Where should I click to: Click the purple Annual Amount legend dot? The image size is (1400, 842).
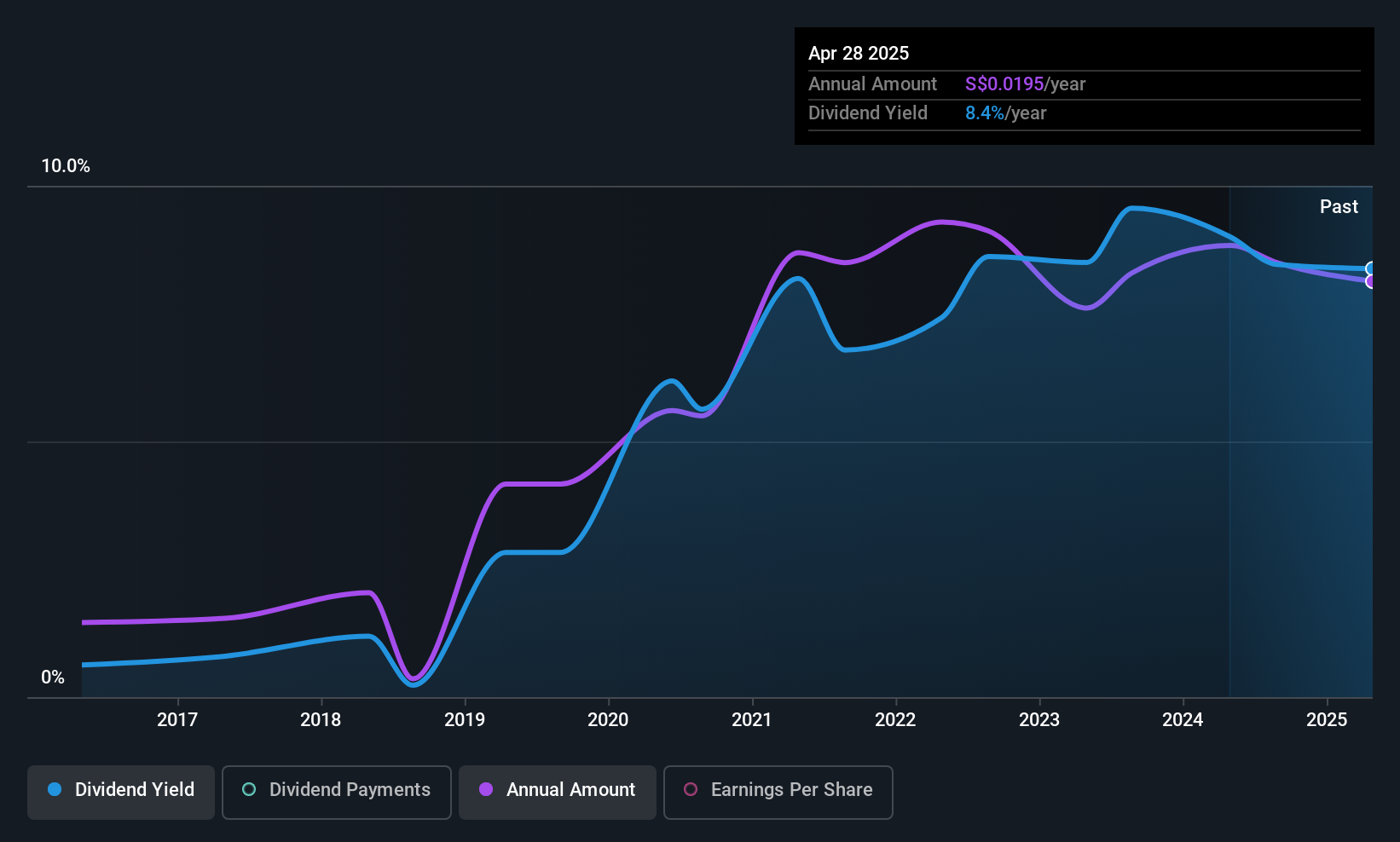coord(486,790)
